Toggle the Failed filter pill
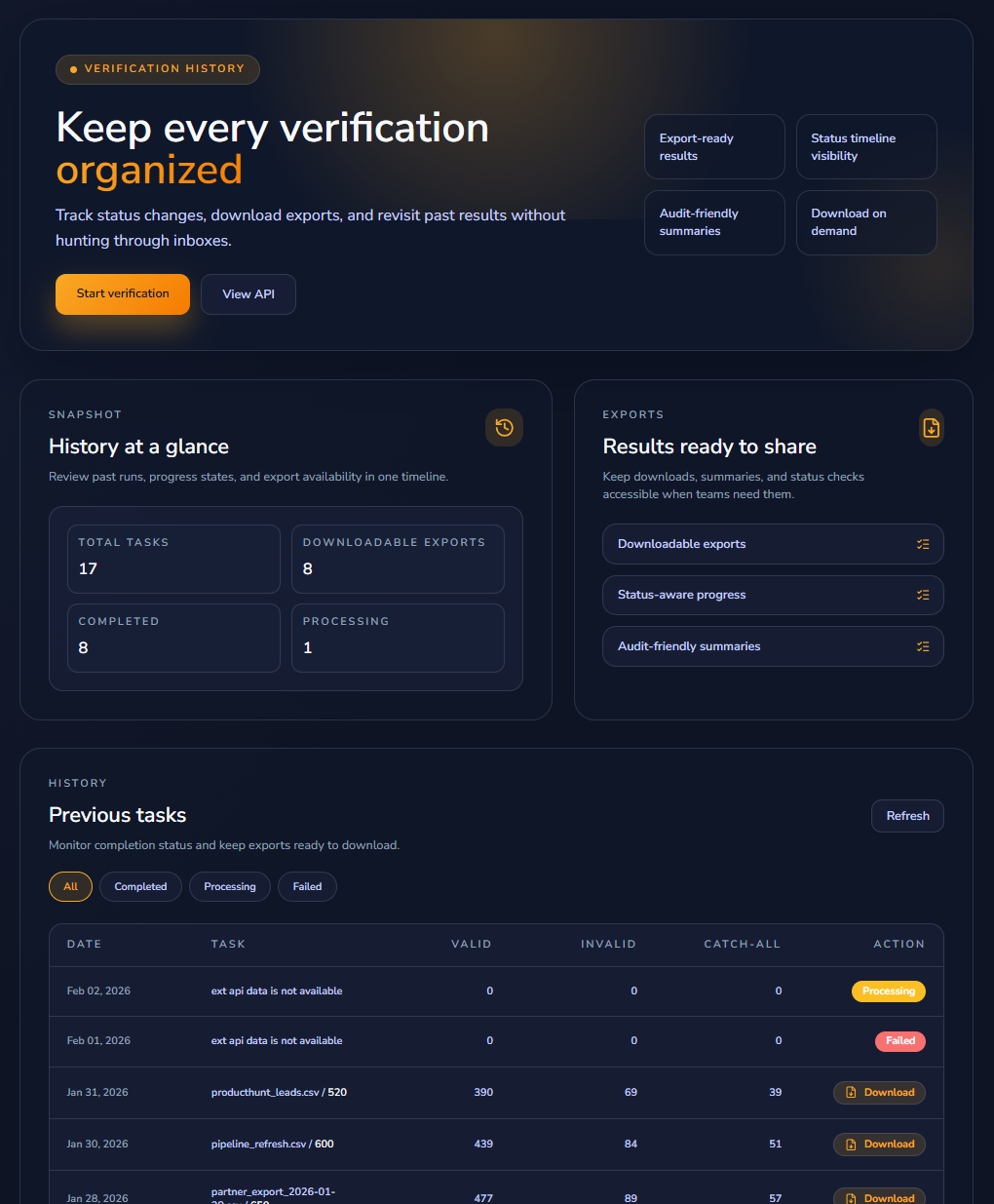 (x=307, y=886)
